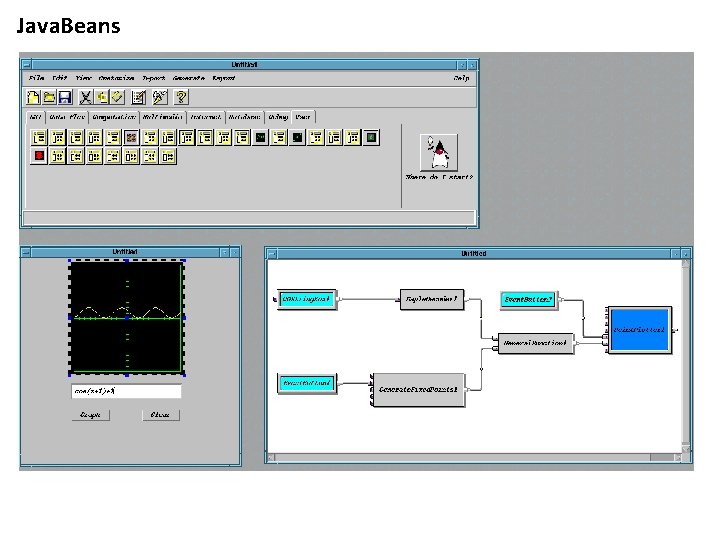
Task: Click the diagram window's vertical scrollbar
Action: pos(686,356)
